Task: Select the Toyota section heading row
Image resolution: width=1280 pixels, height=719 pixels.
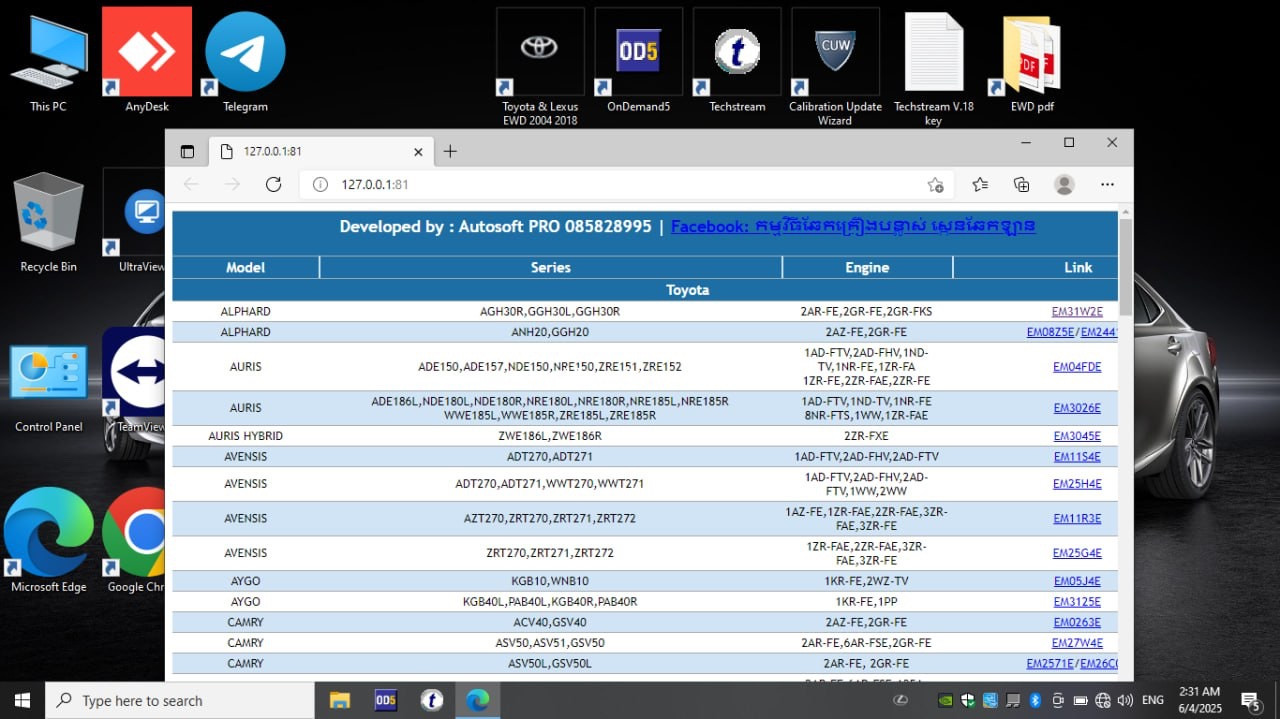Action: (645, 290)
